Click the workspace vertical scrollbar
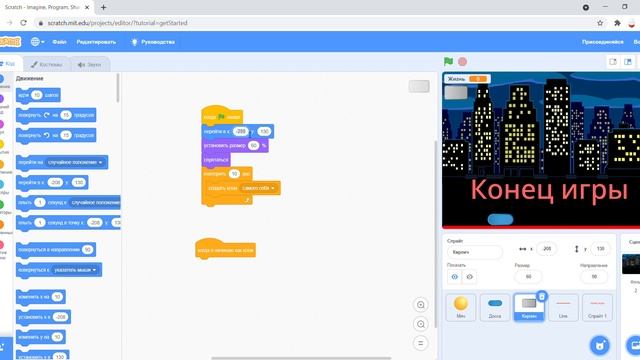640x360 pixels. [435, 233]
